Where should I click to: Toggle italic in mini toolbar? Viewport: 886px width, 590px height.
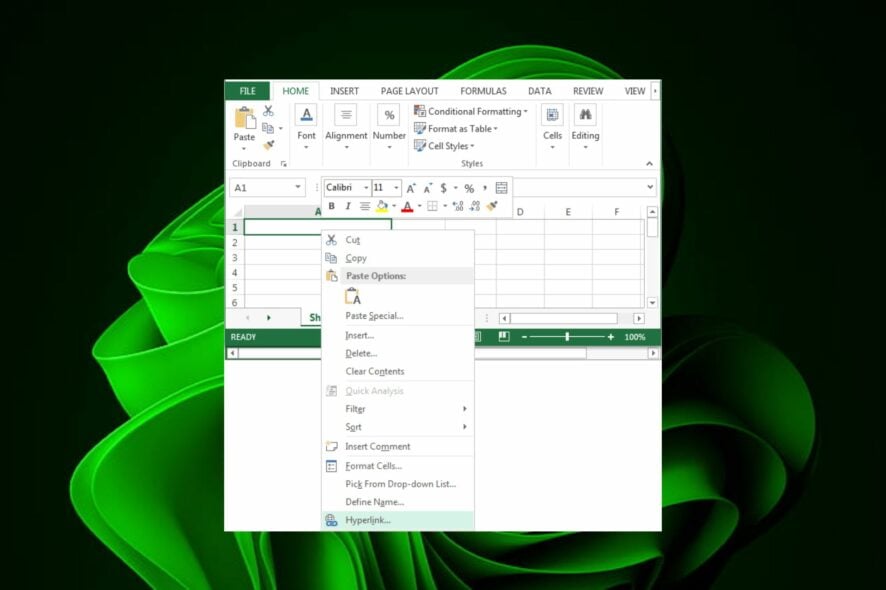348,206
